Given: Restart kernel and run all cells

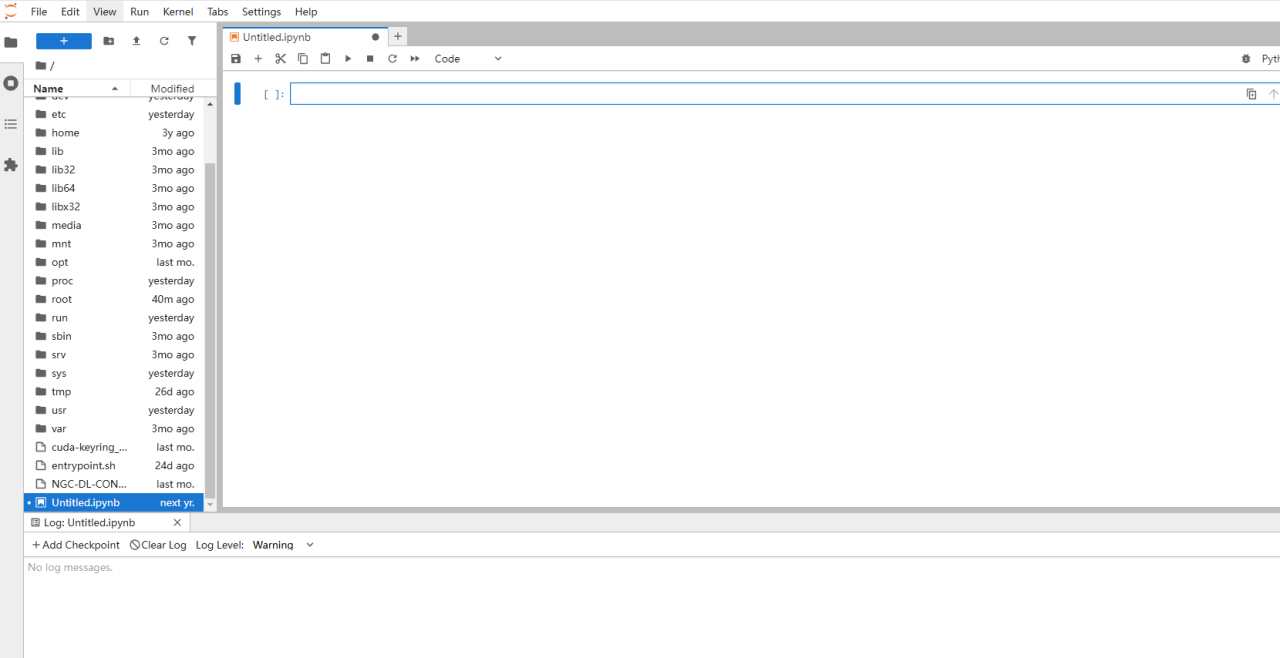Looking at the screenshot, I should coord(415,59).
